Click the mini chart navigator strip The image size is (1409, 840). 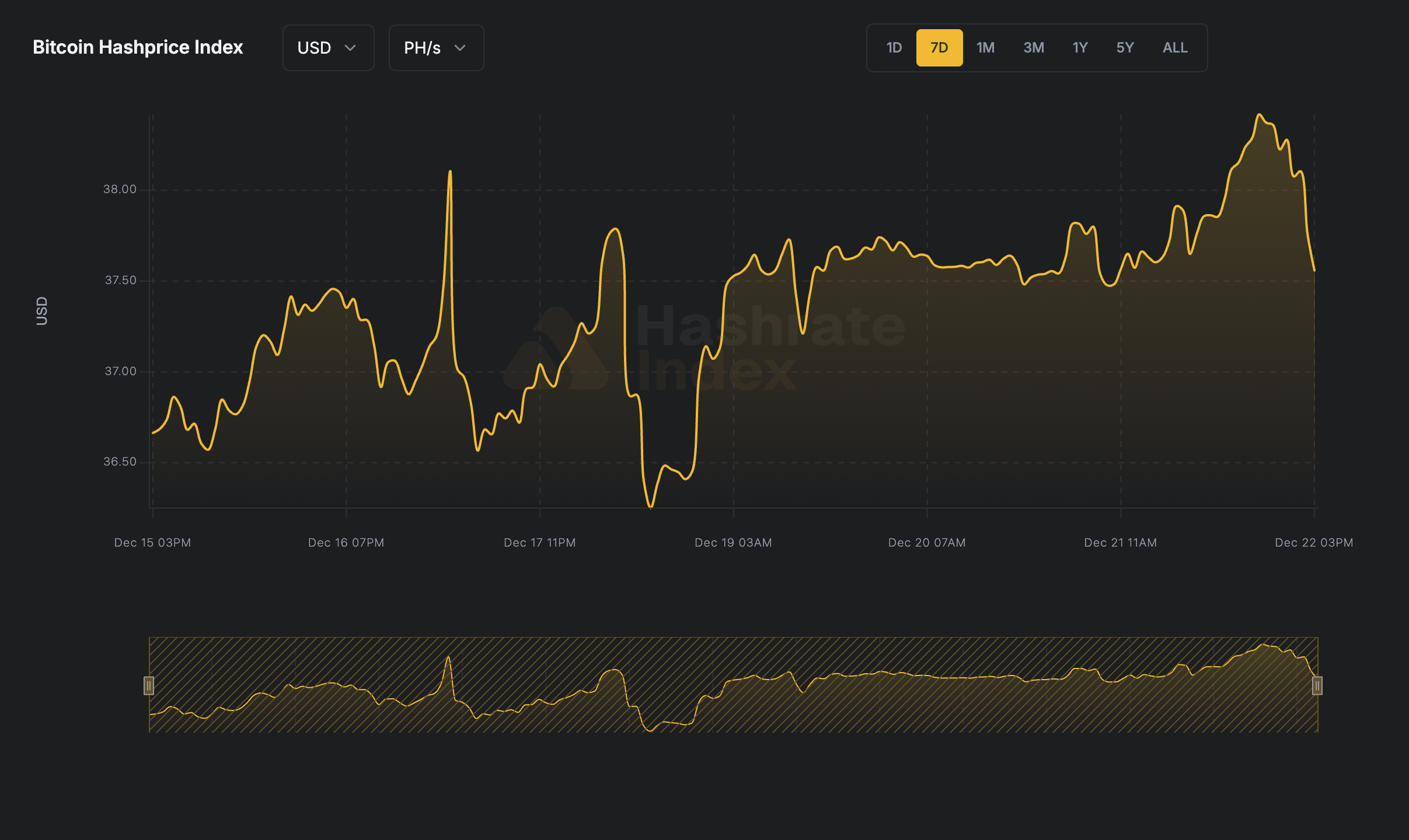point(733,687)
